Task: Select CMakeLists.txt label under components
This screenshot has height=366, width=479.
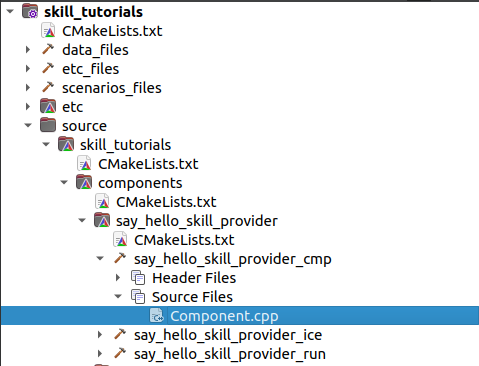Action: [x=166, y=202]
